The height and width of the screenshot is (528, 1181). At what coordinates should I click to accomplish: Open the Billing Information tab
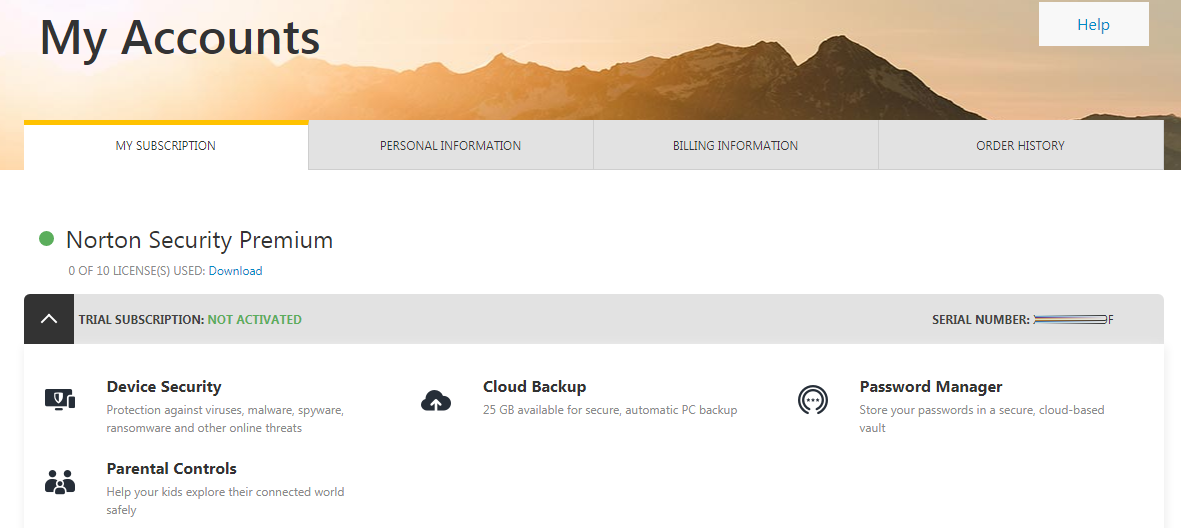click(x=735, y=145)
